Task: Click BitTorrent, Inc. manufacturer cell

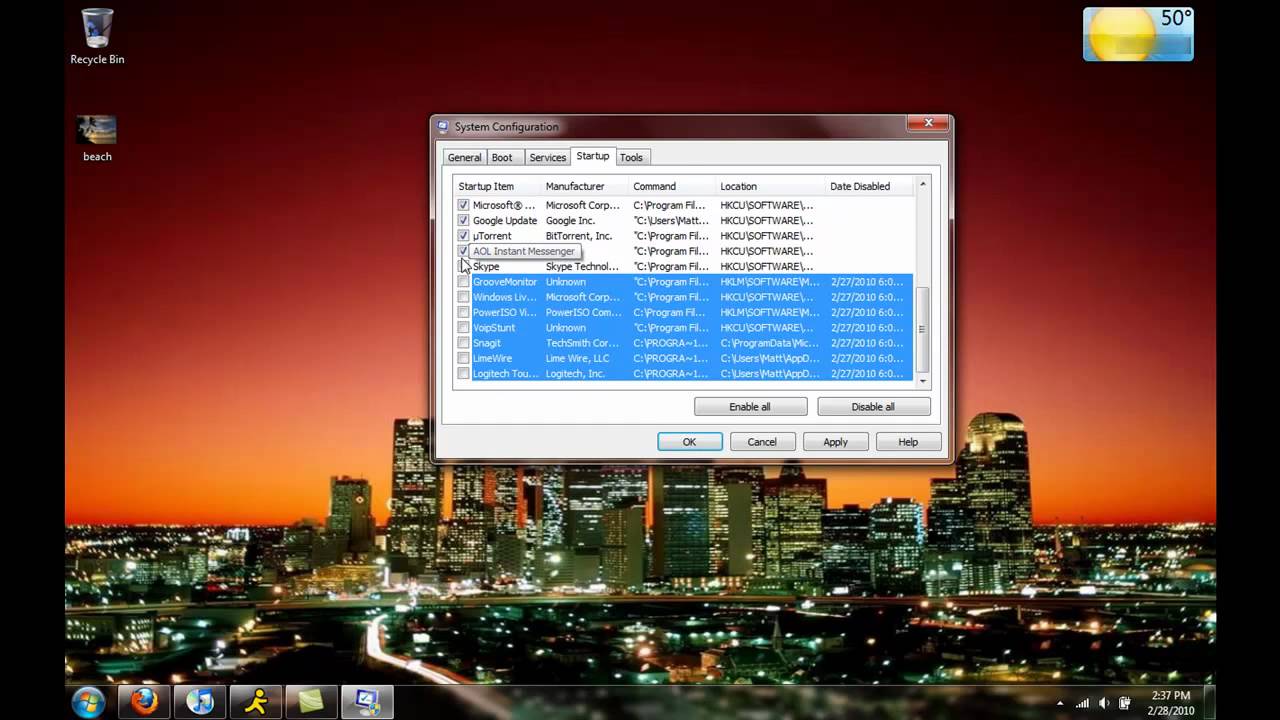Action: coord(579,236)
